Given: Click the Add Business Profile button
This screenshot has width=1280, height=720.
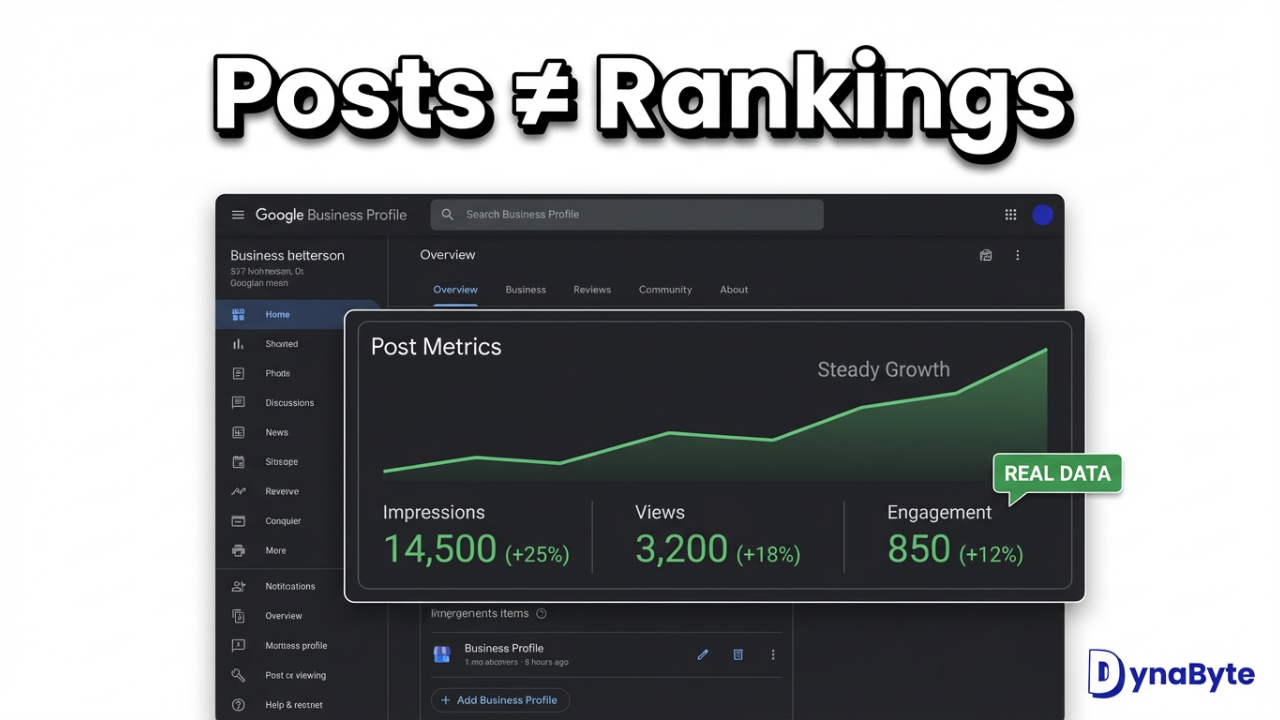Looking at the screenshot, I should point(499,700).
